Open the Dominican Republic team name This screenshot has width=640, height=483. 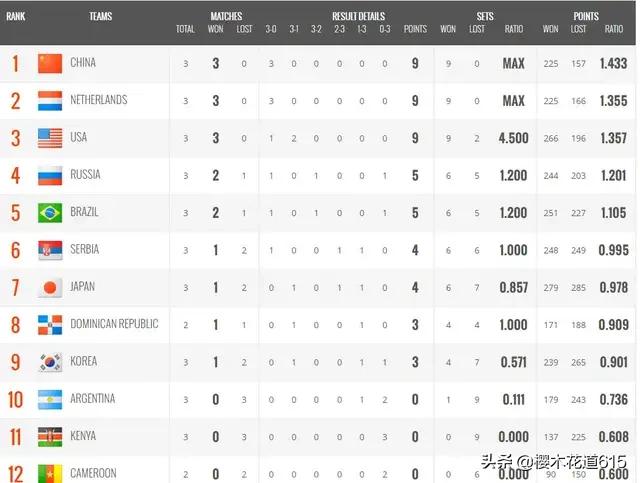114,324
